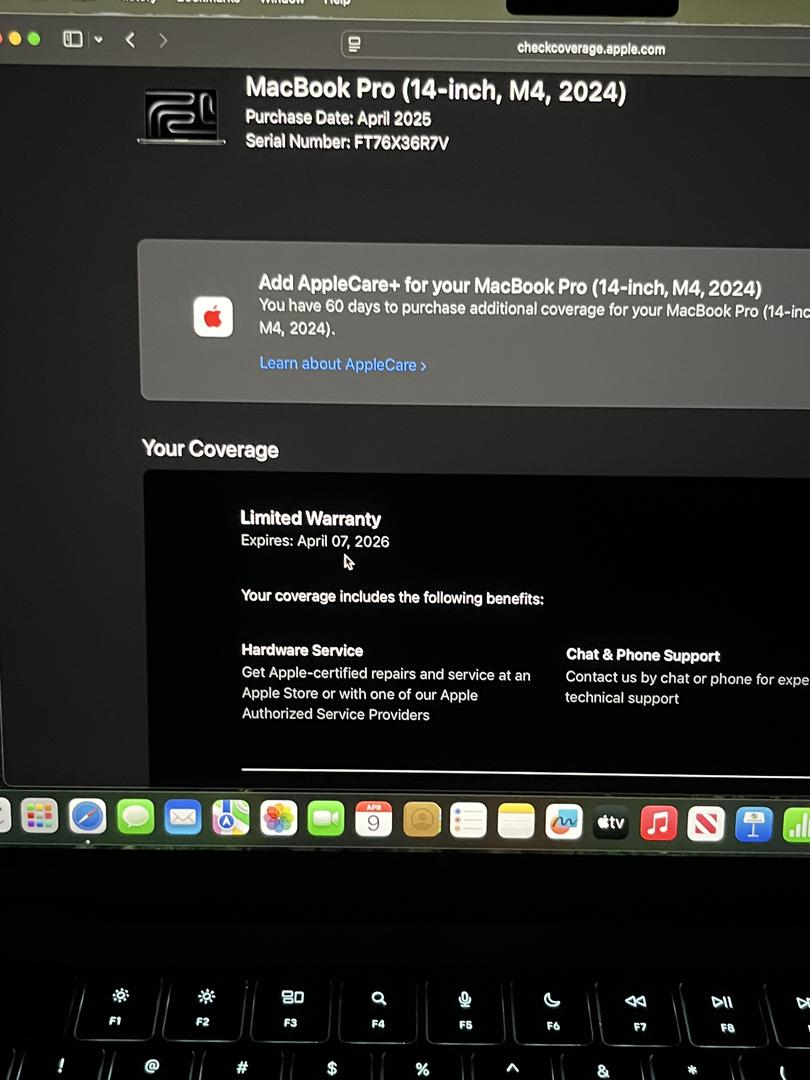The image size is (810, 1080).
Task: Click the Chat & Phone Support heading
Action: coord(643,655)
